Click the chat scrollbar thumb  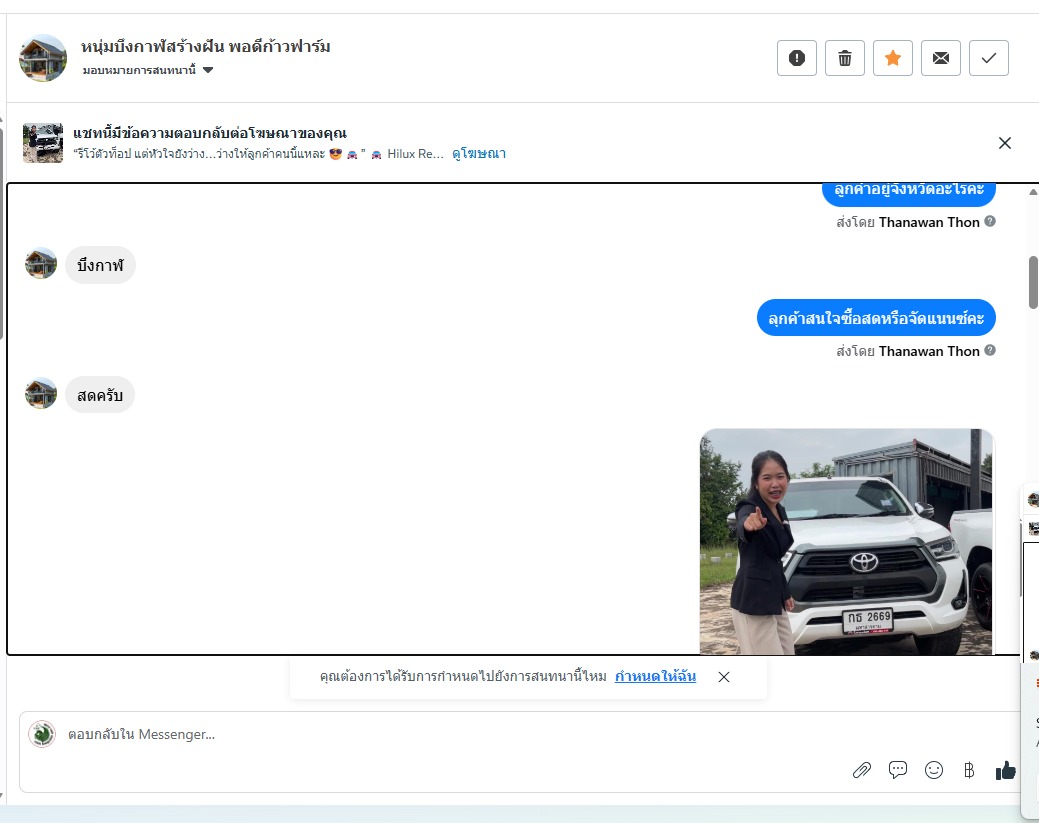pos(1033,282)
